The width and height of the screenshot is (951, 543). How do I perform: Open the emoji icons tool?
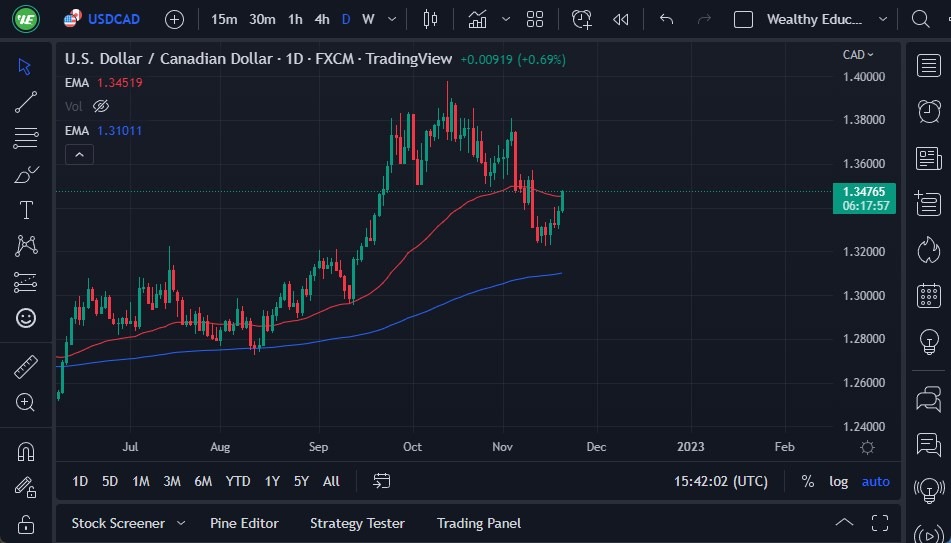pyautogui.click(x=26, y=318)
